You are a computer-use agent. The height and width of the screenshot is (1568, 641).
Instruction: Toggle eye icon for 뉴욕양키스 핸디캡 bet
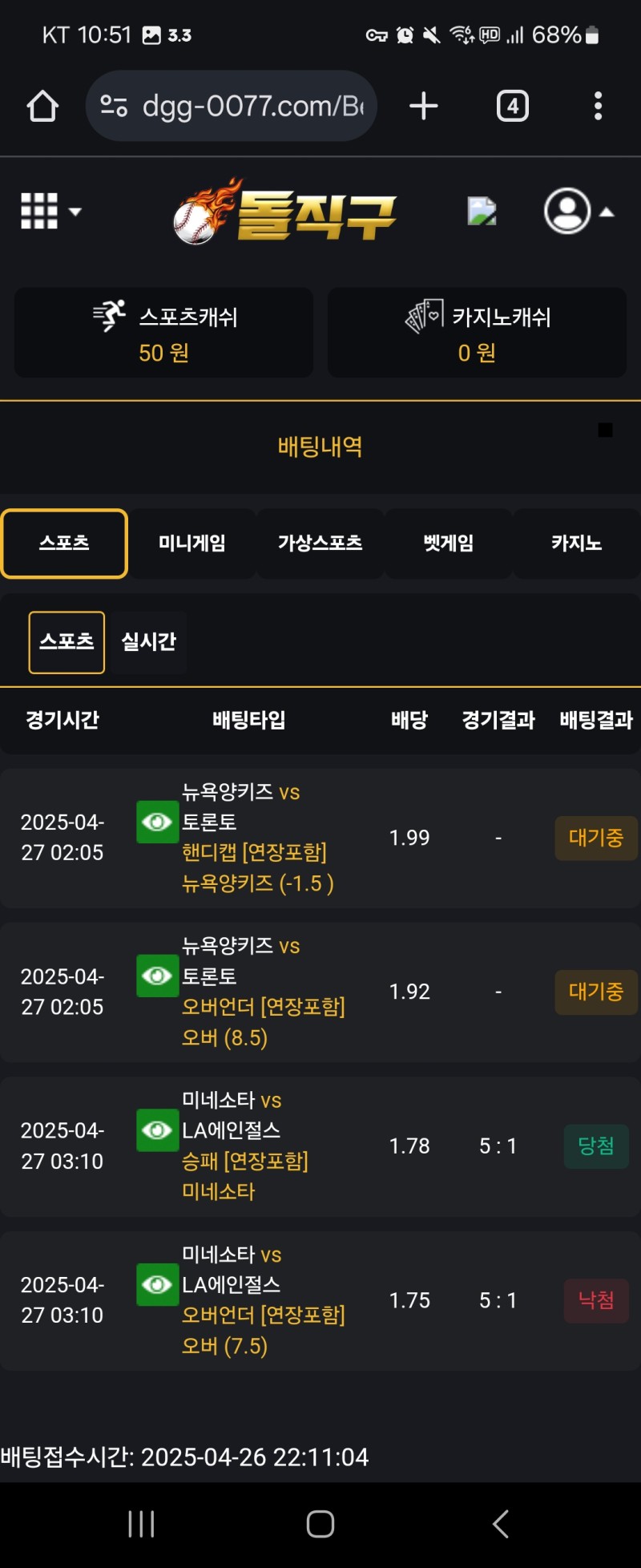(157, 822)
